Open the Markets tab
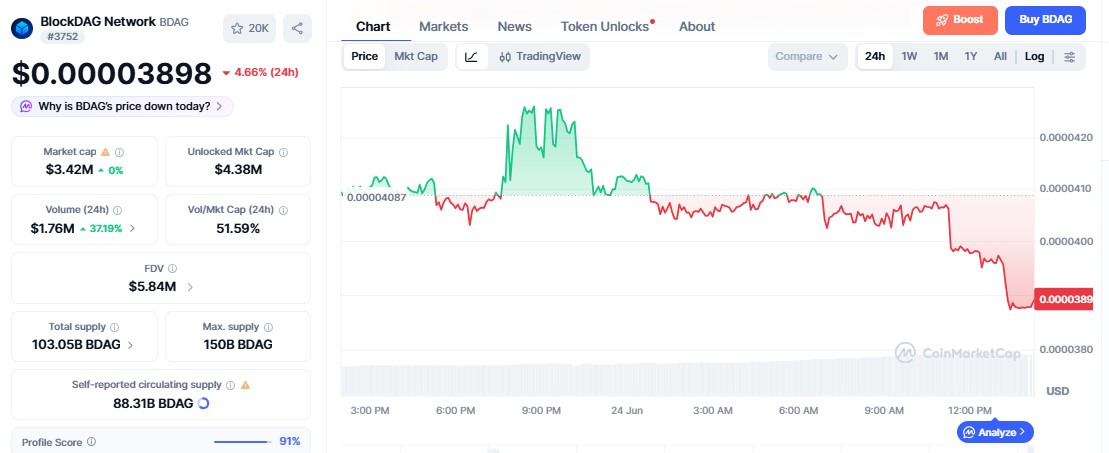 coord(443,27)
